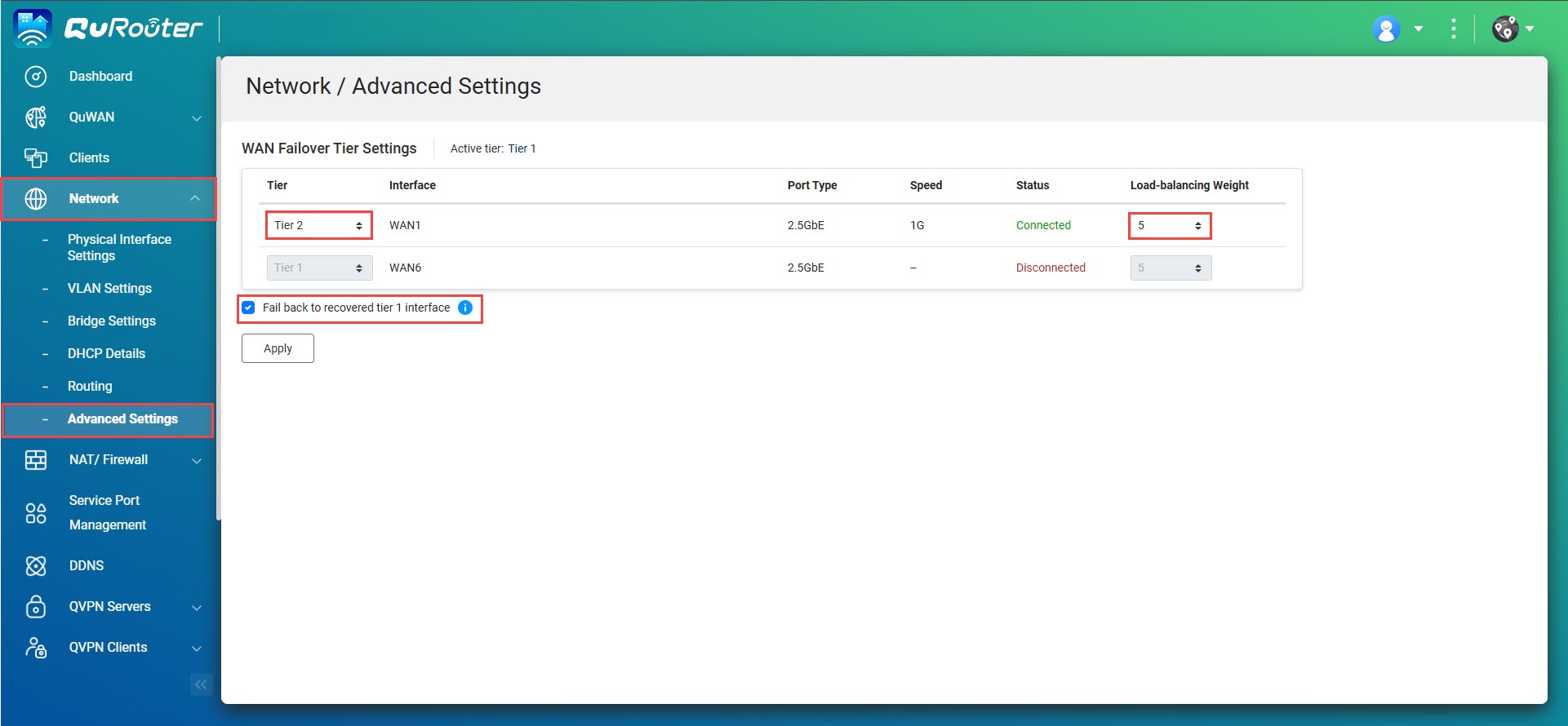Click the WAN6 interface name
This screenshot has width=1568, height=726.
[405, 268]
